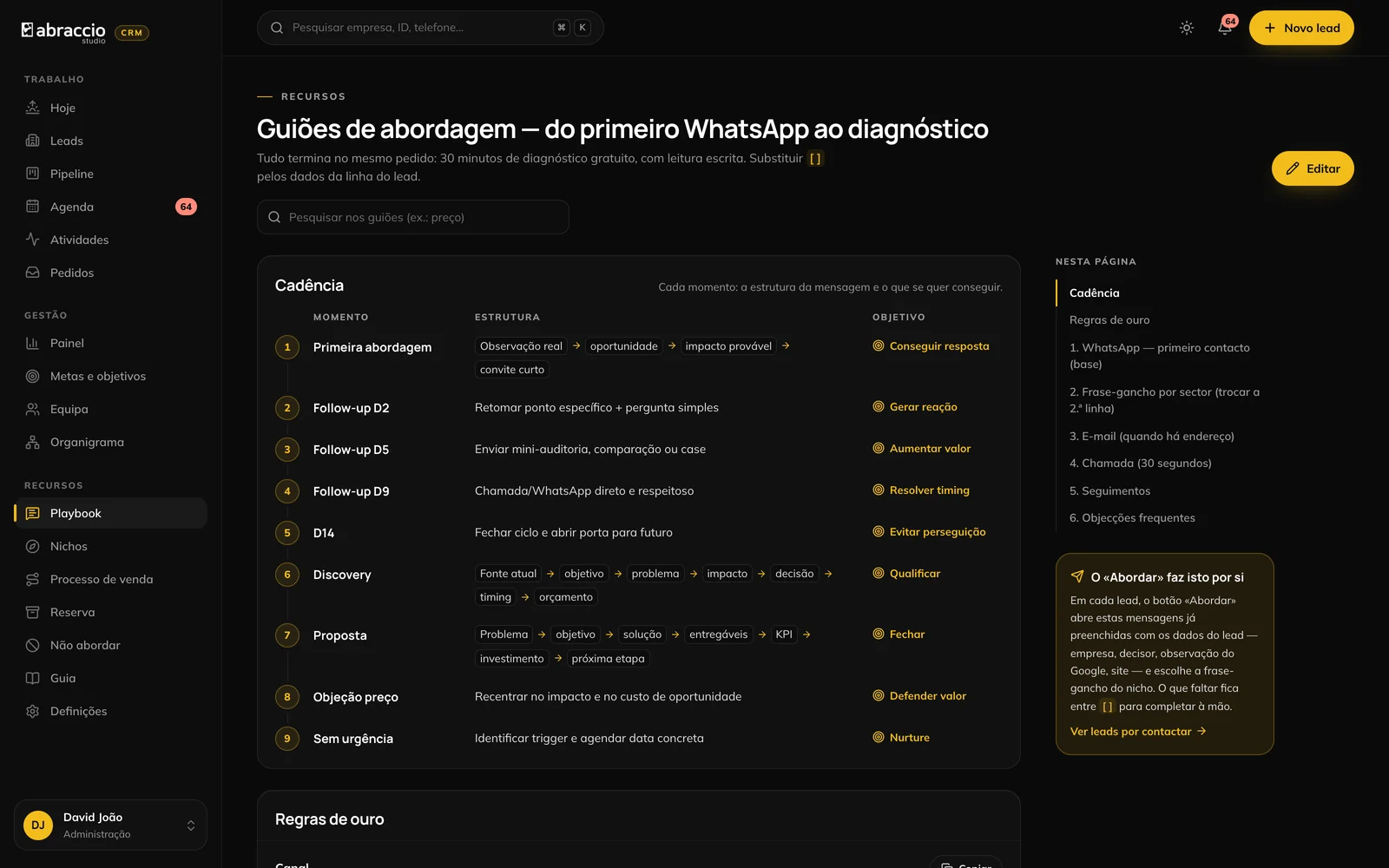Click the Guia book icon
Viewport: 1389px width, 868px height.
pos(33,678)
